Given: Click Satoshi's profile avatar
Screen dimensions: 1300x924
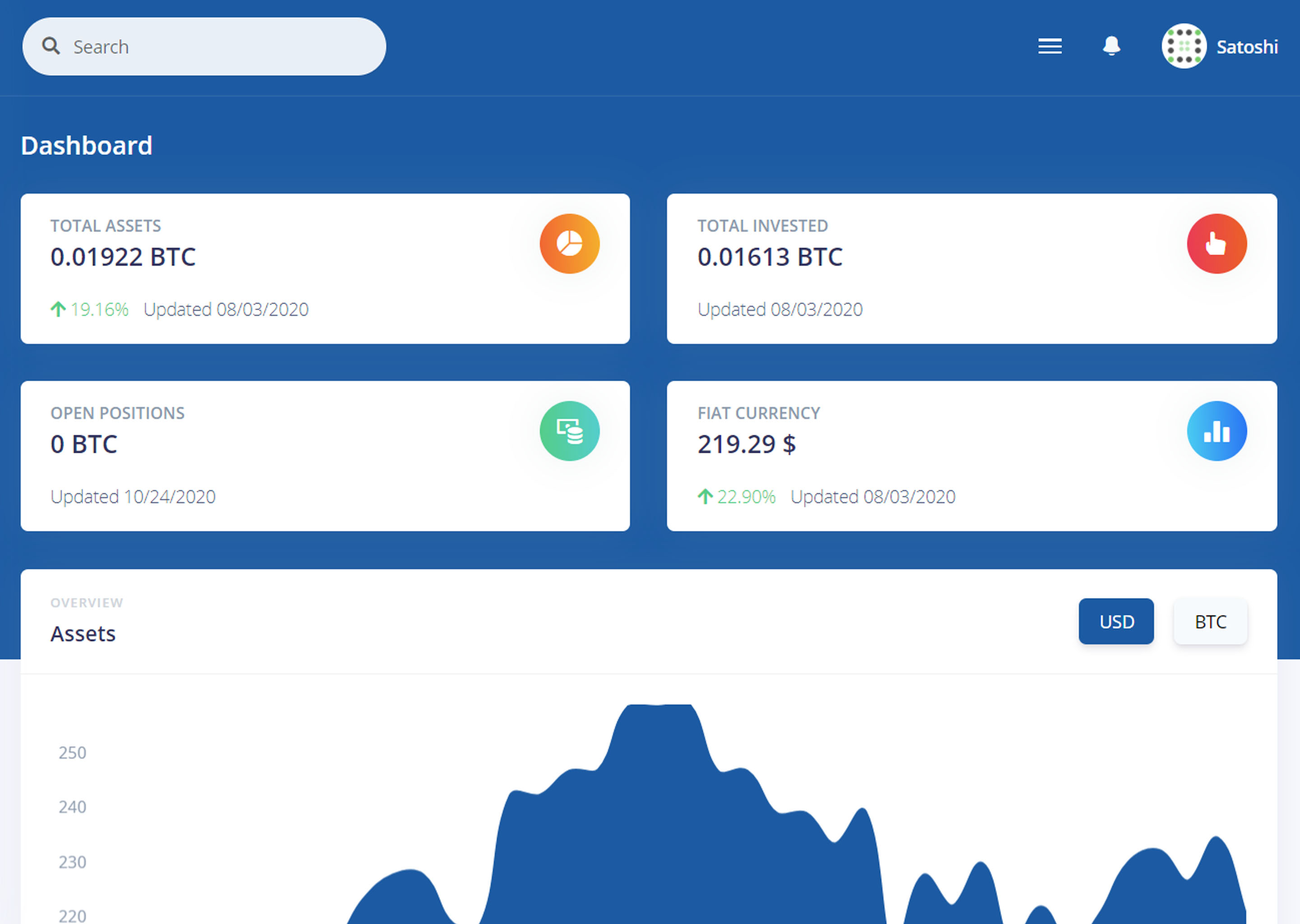Looking at the screenshot, I should (x=1184, y=46).
